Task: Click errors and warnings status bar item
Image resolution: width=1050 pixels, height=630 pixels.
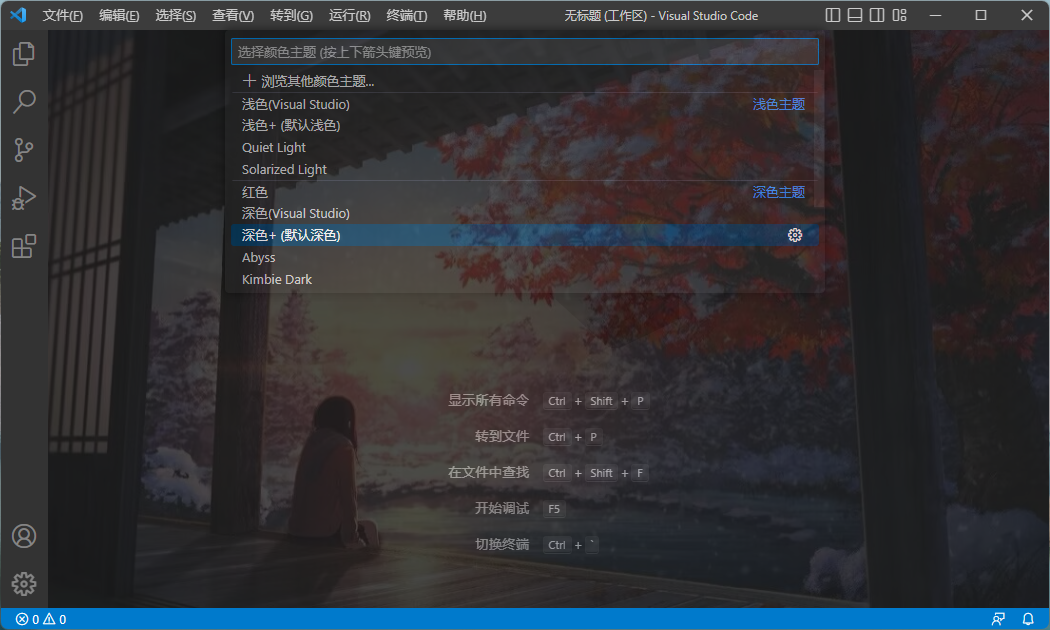Action: point(41,619)
